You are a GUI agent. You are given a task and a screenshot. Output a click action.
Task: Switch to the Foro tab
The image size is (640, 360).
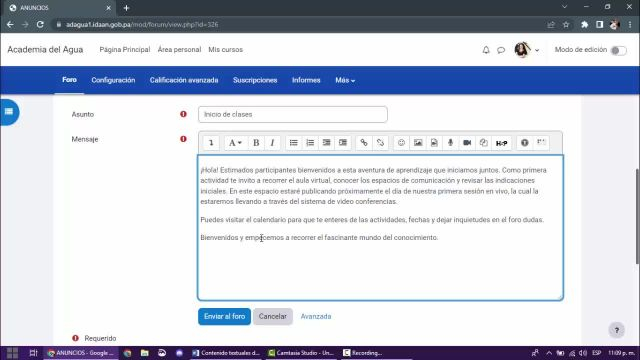point(69,80)
